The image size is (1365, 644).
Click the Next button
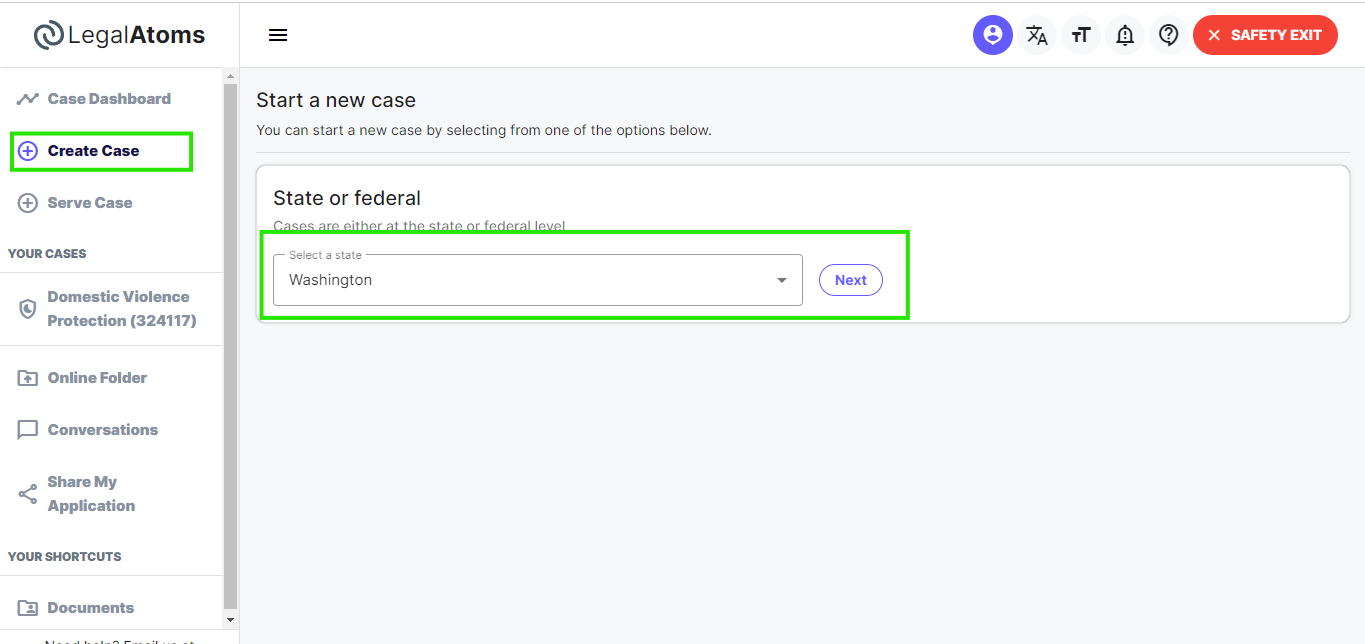[851, 280]
